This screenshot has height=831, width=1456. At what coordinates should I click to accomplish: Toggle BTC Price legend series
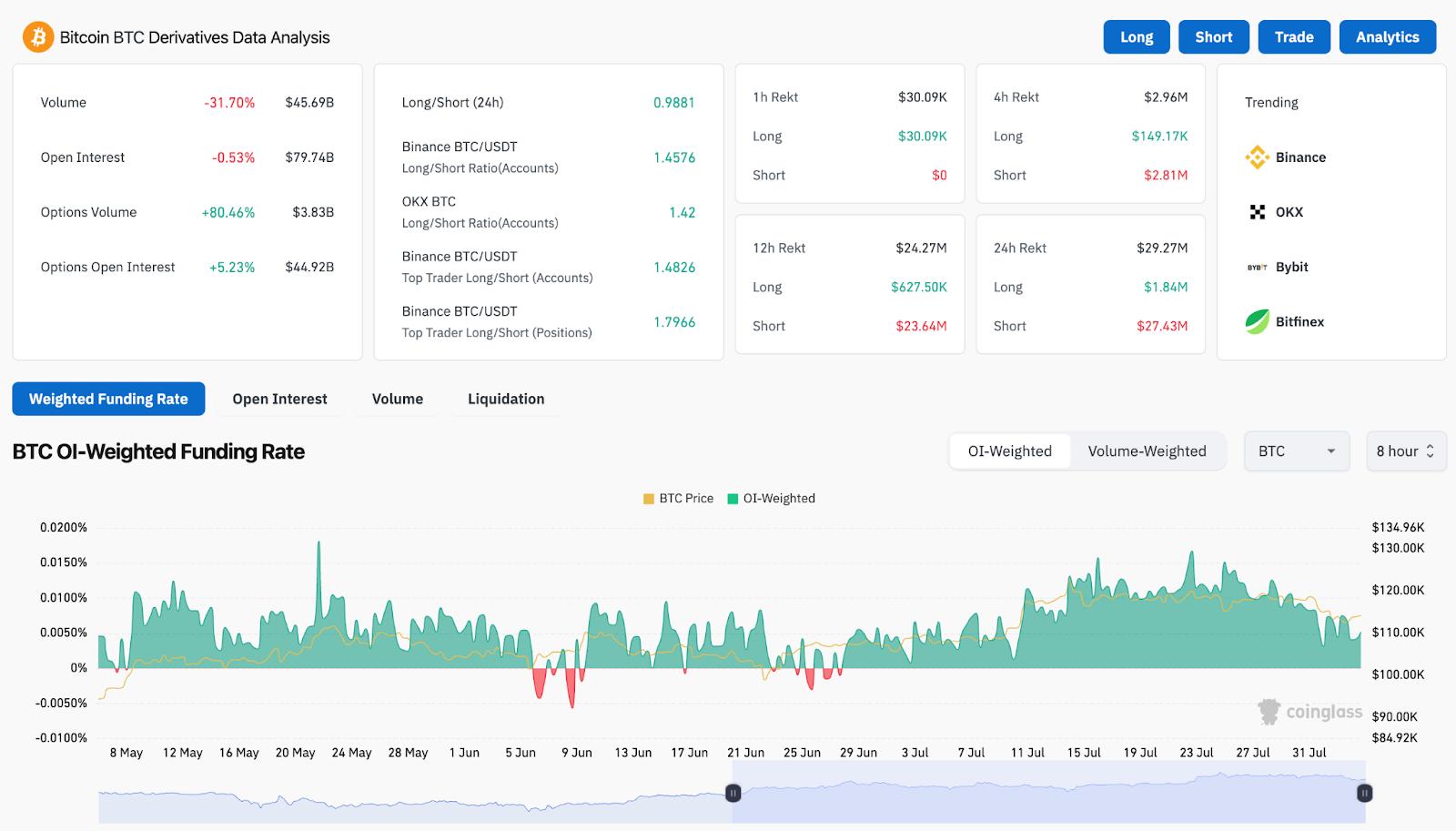click(678, 499)
